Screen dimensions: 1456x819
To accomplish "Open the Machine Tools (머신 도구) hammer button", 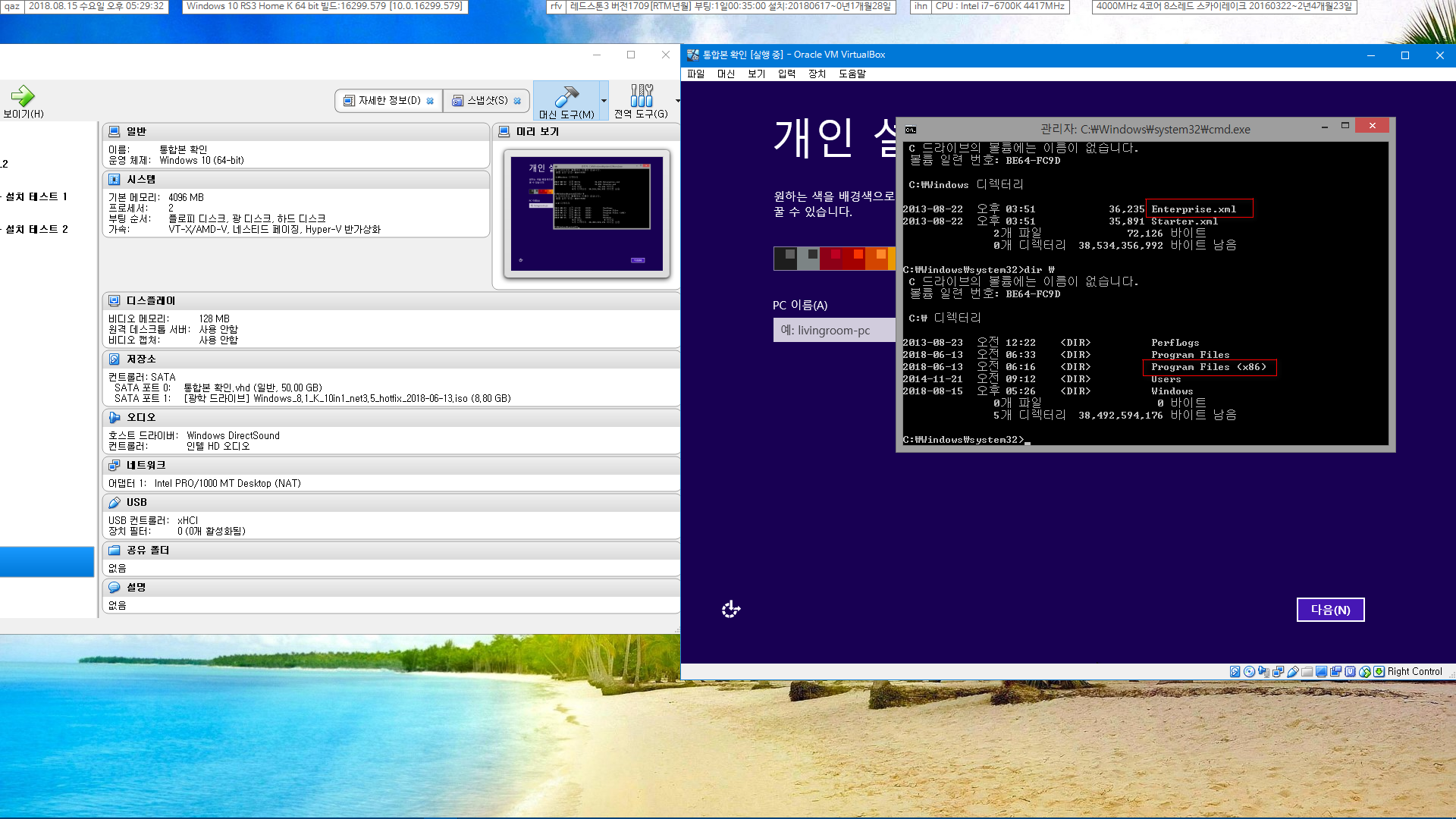I will (566, 100).
